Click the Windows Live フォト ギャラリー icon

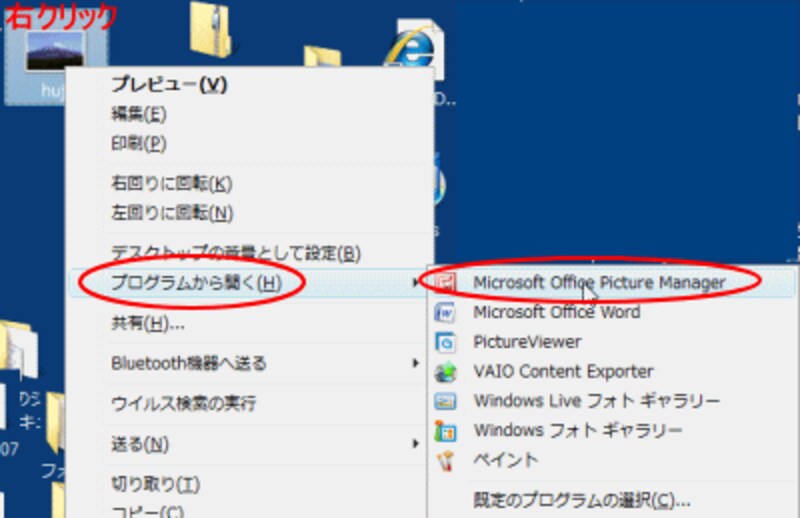(x=445, y=401)
